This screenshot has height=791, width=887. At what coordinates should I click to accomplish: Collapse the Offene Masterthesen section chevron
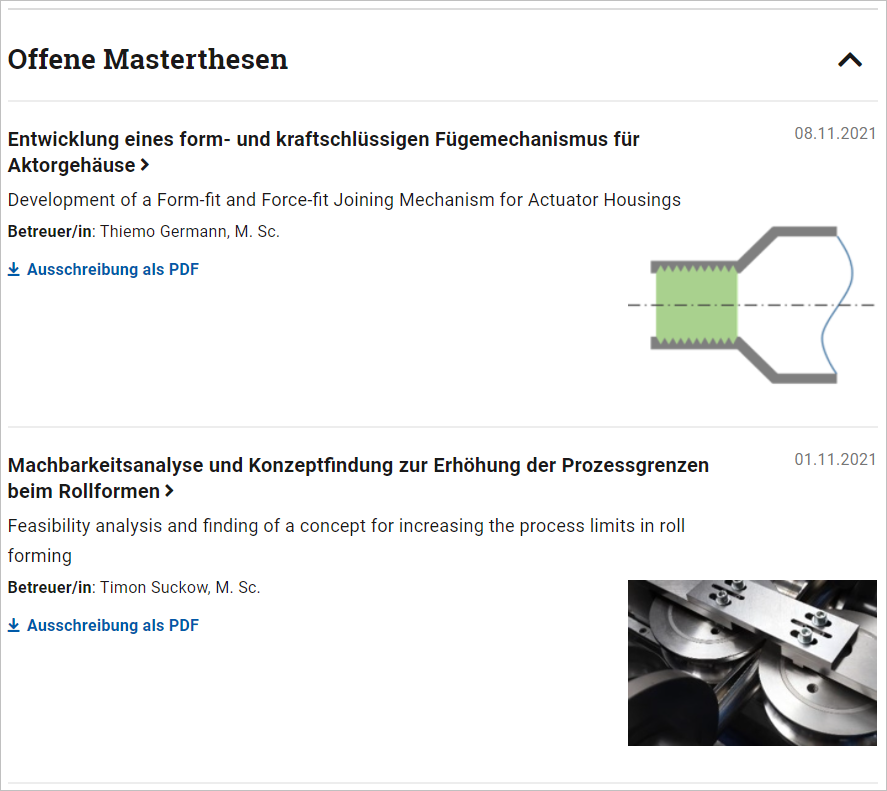pos(850,60)
